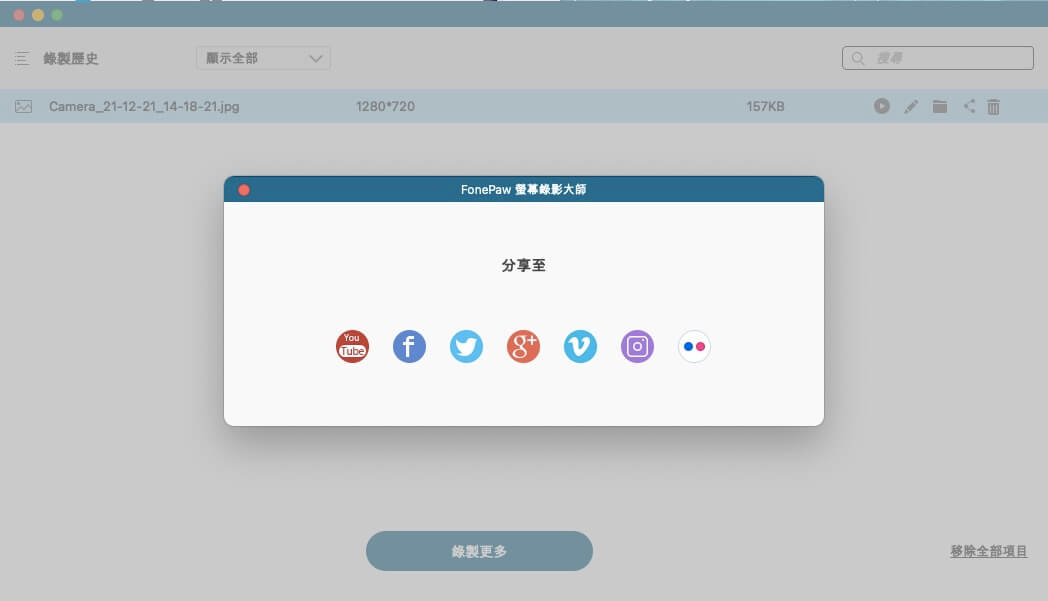Viewport: 1048px width, 601px height.
Task: Click 移除全部項目 link
Action: (989, 551)
